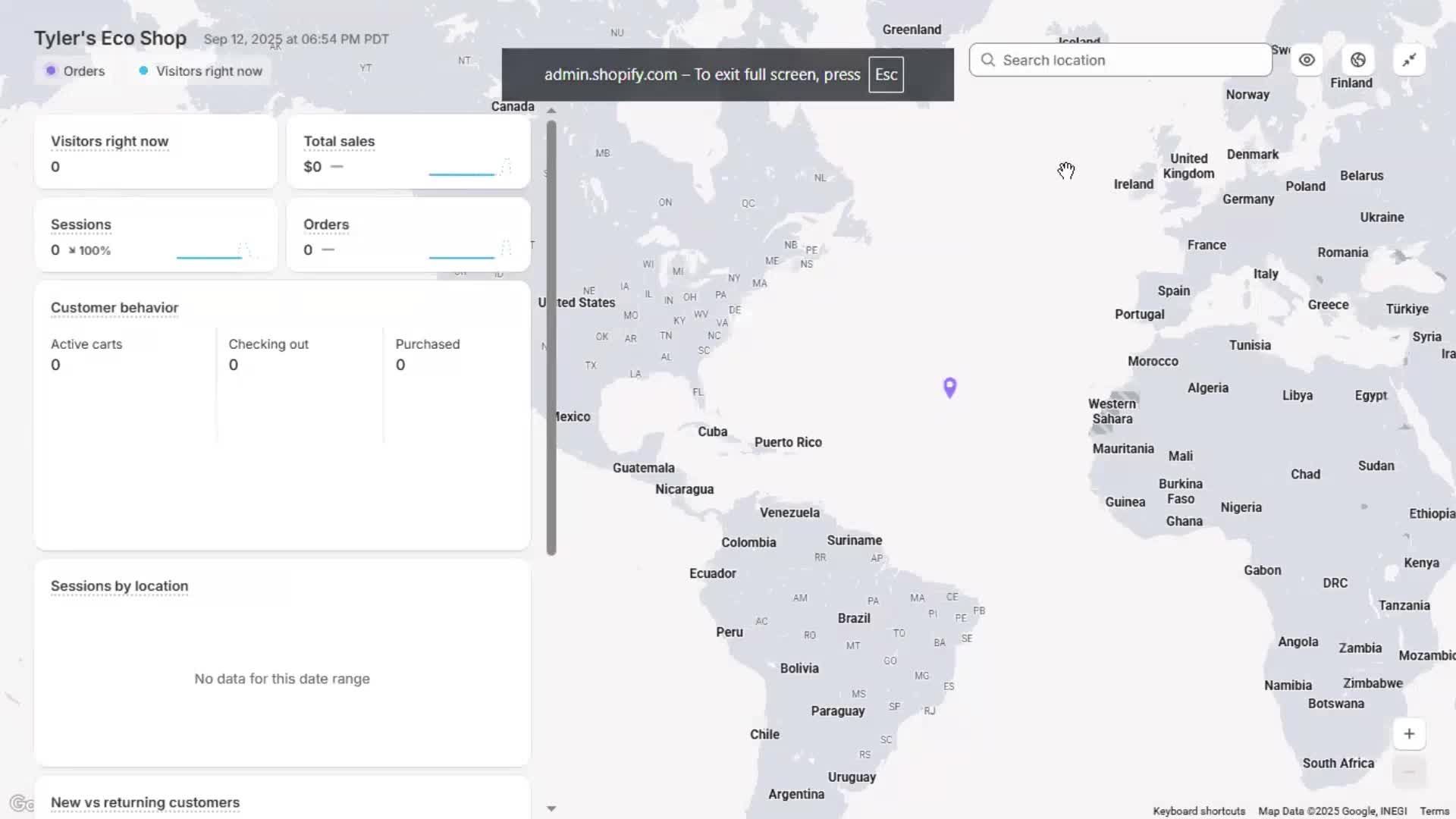Image resolution: width=1456 pixels, height=819 pixels.
Task: Zoom out of the map with the minus icon
Action: 1409,771
